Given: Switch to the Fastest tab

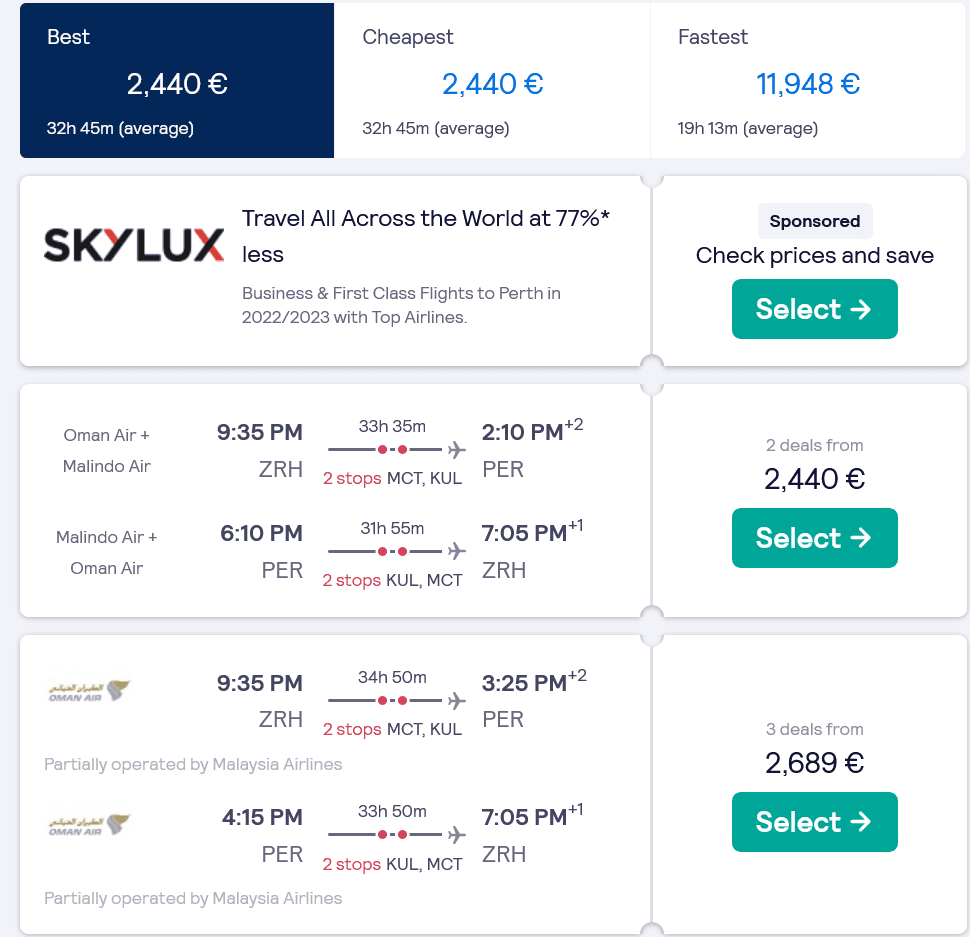Looking at the screenshot, I should pyautogui.click(x=808, y=80).
